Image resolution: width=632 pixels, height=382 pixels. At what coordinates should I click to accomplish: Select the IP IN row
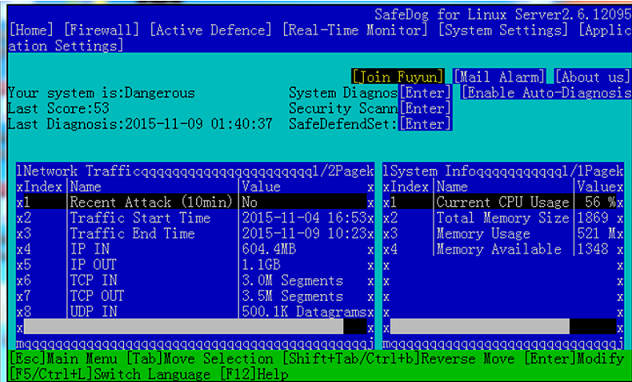tap(195, 249)
